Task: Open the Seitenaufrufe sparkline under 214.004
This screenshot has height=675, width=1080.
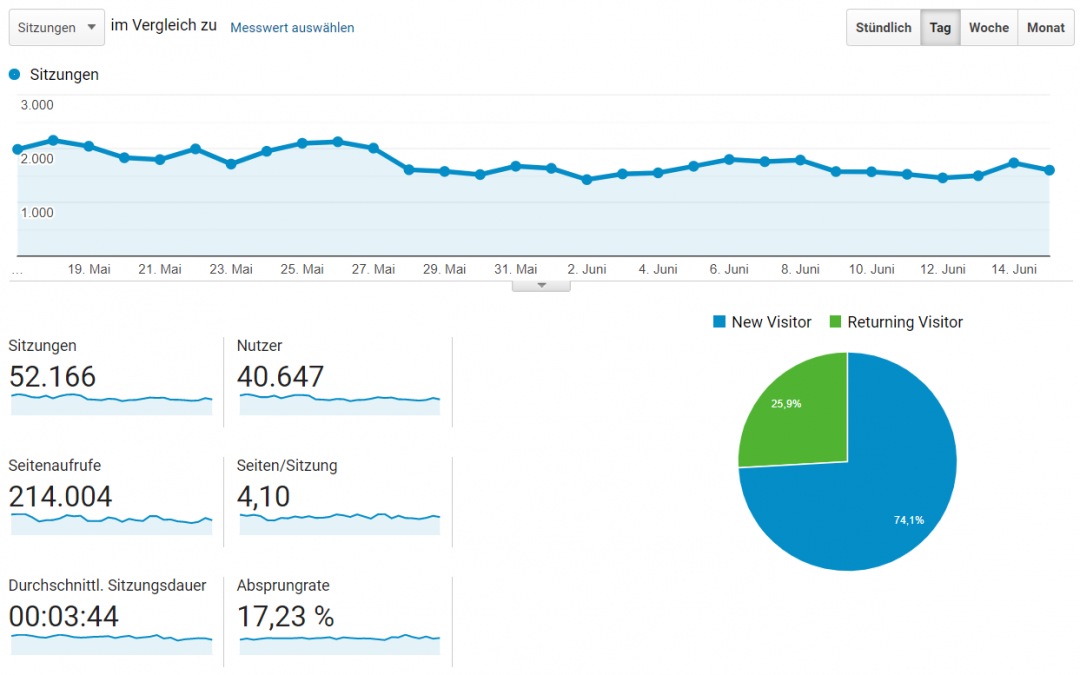Action: pyautogui.click(x=111, y=523)
